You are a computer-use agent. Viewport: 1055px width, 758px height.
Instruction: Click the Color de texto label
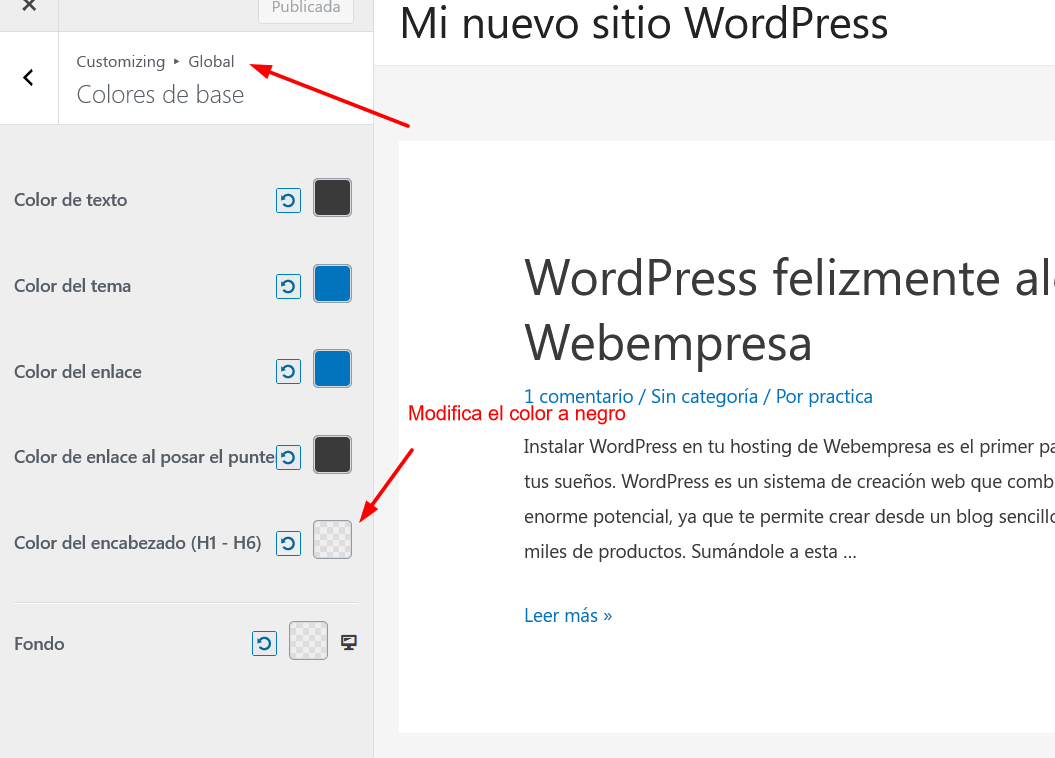coord(71,200)
